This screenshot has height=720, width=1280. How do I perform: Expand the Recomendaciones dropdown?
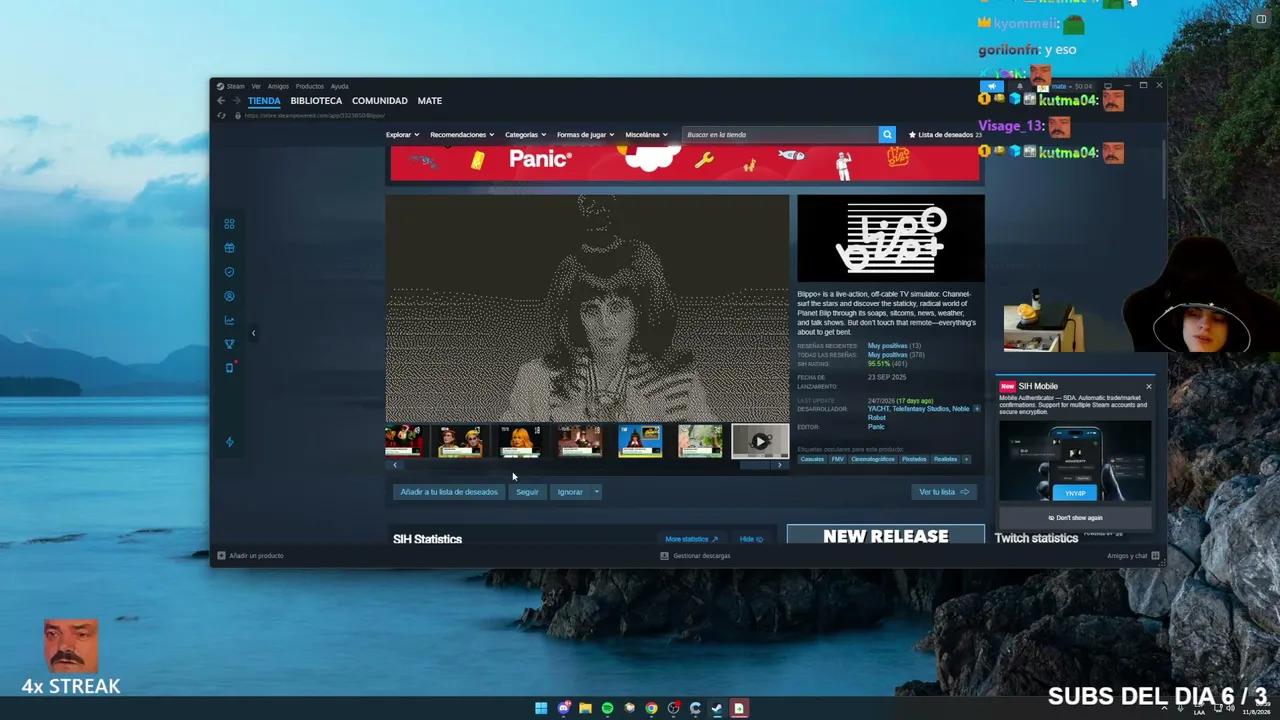tap(462, 134)
